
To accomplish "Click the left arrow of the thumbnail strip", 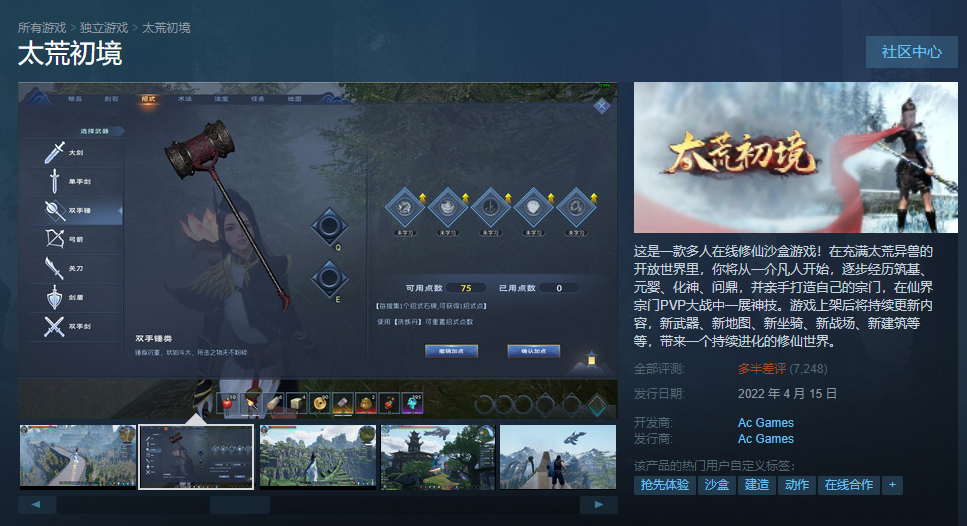I will (37, 504).
